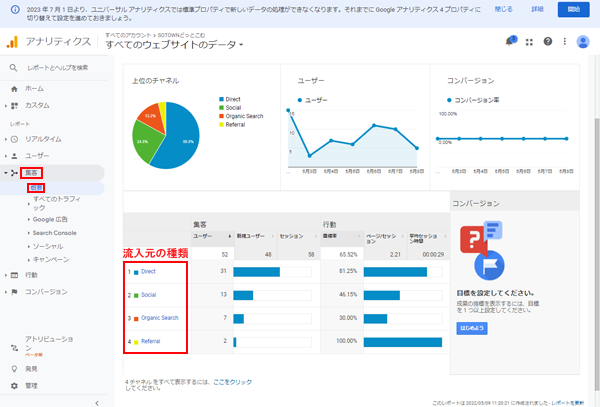Click the goal setup illustration
600x407 pixels.
coord(483,250)
